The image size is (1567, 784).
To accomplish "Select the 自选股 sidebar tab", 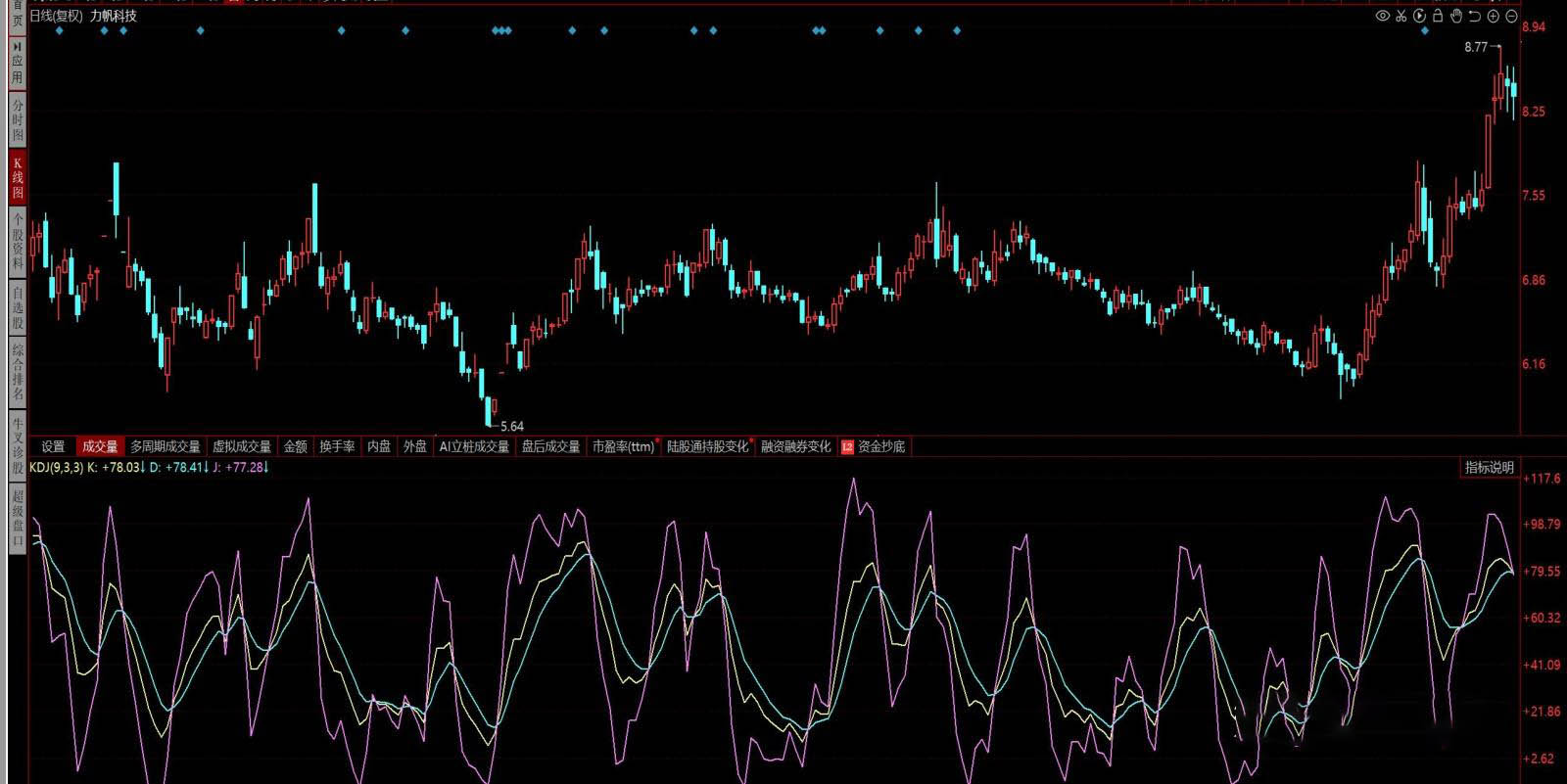I will (x=17, y=307).
